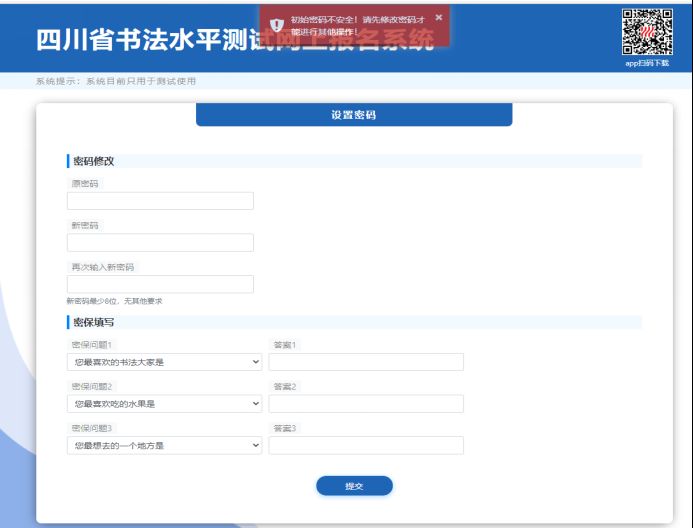The image size is (693, 528).
Task: Click the 答案3 label
Action: click(285, 428)
